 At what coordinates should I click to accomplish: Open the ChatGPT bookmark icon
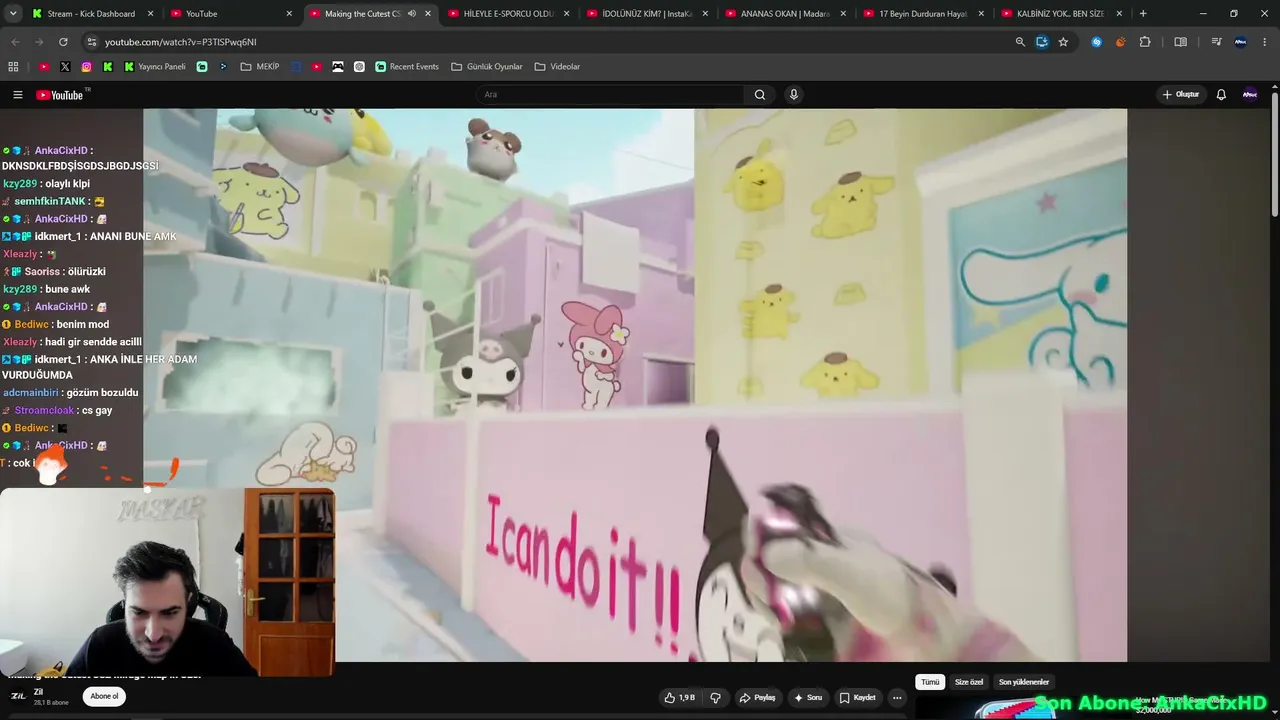[x=359, y=67]
